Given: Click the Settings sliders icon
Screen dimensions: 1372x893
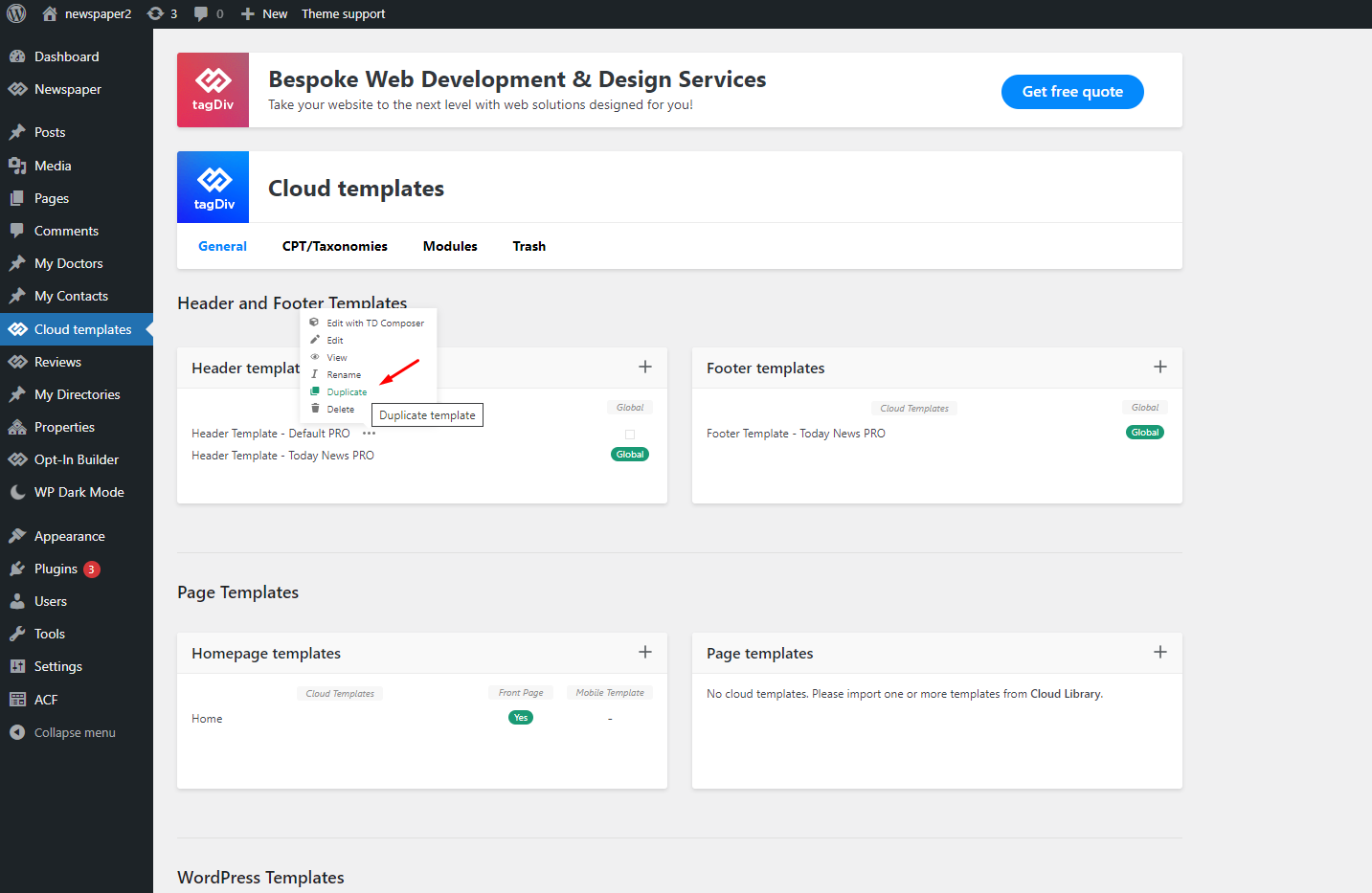Looking at the screenshot, I should pos(17,666).
